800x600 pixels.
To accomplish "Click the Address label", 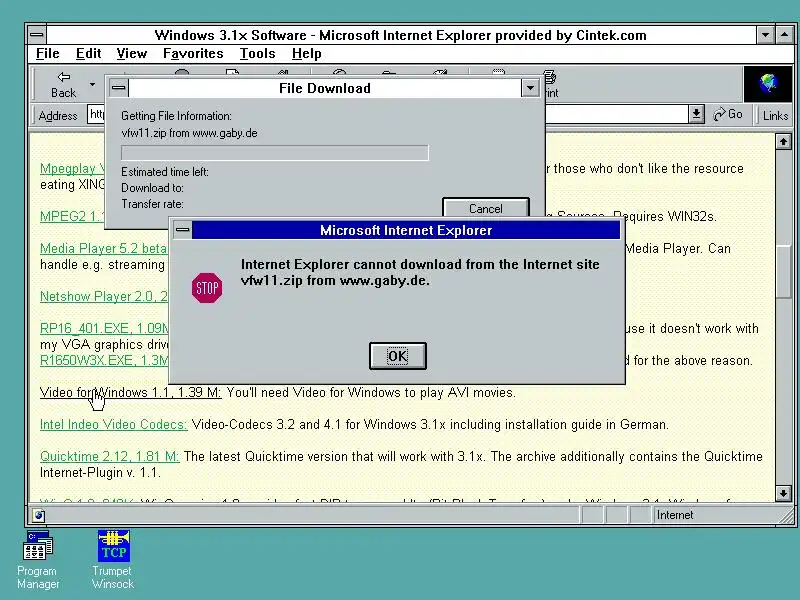I will tap(58, 116).
